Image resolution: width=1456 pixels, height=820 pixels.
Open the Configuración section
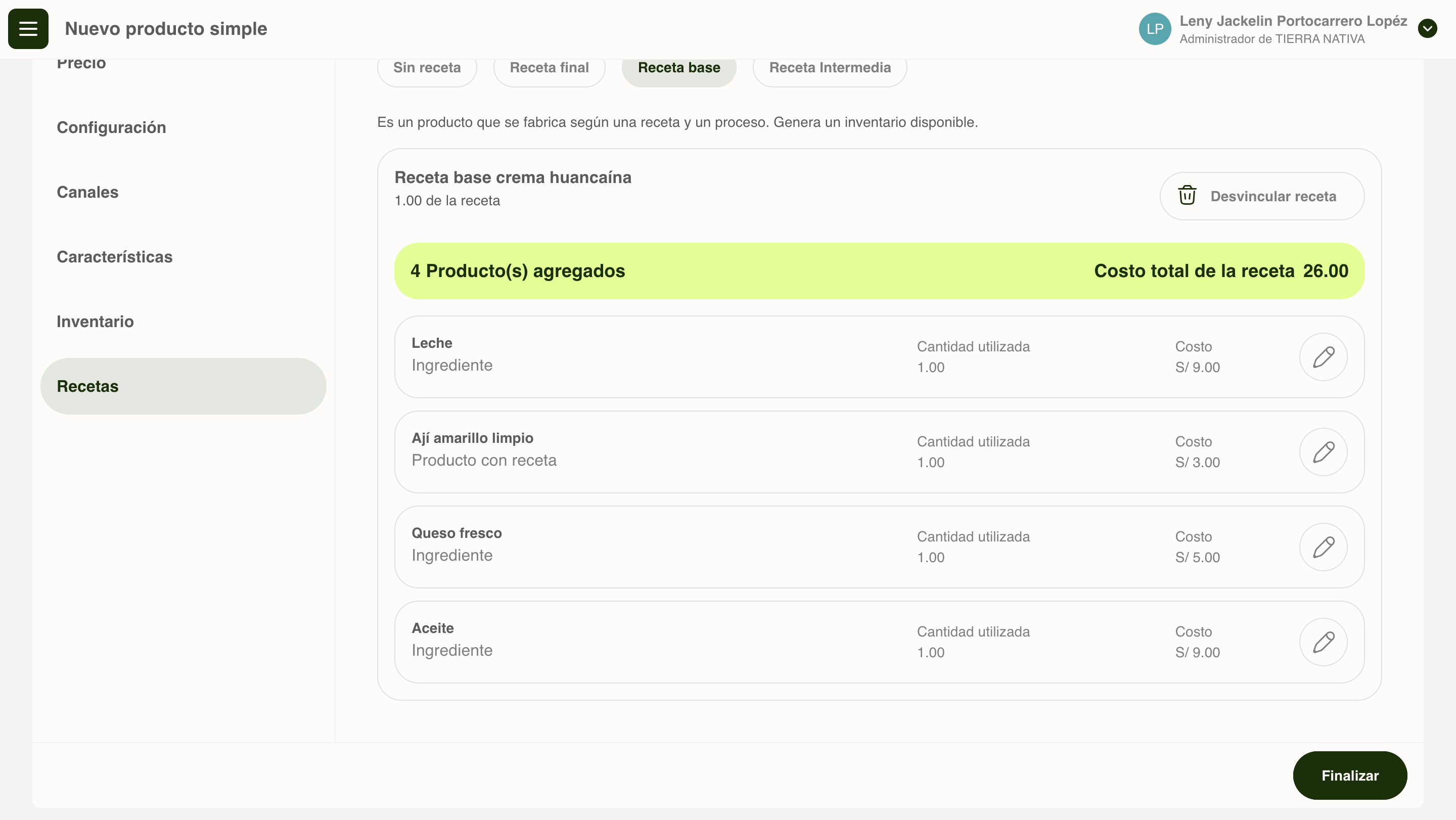111,128
